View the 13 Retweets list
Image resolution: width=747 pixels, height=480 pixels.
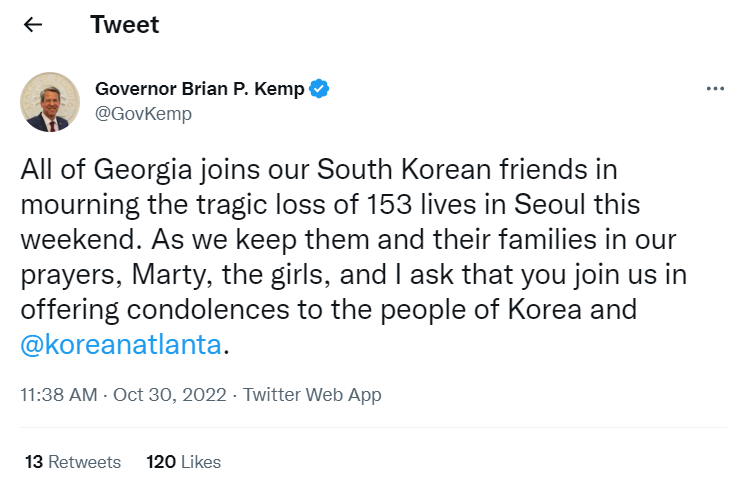[72, 462]
